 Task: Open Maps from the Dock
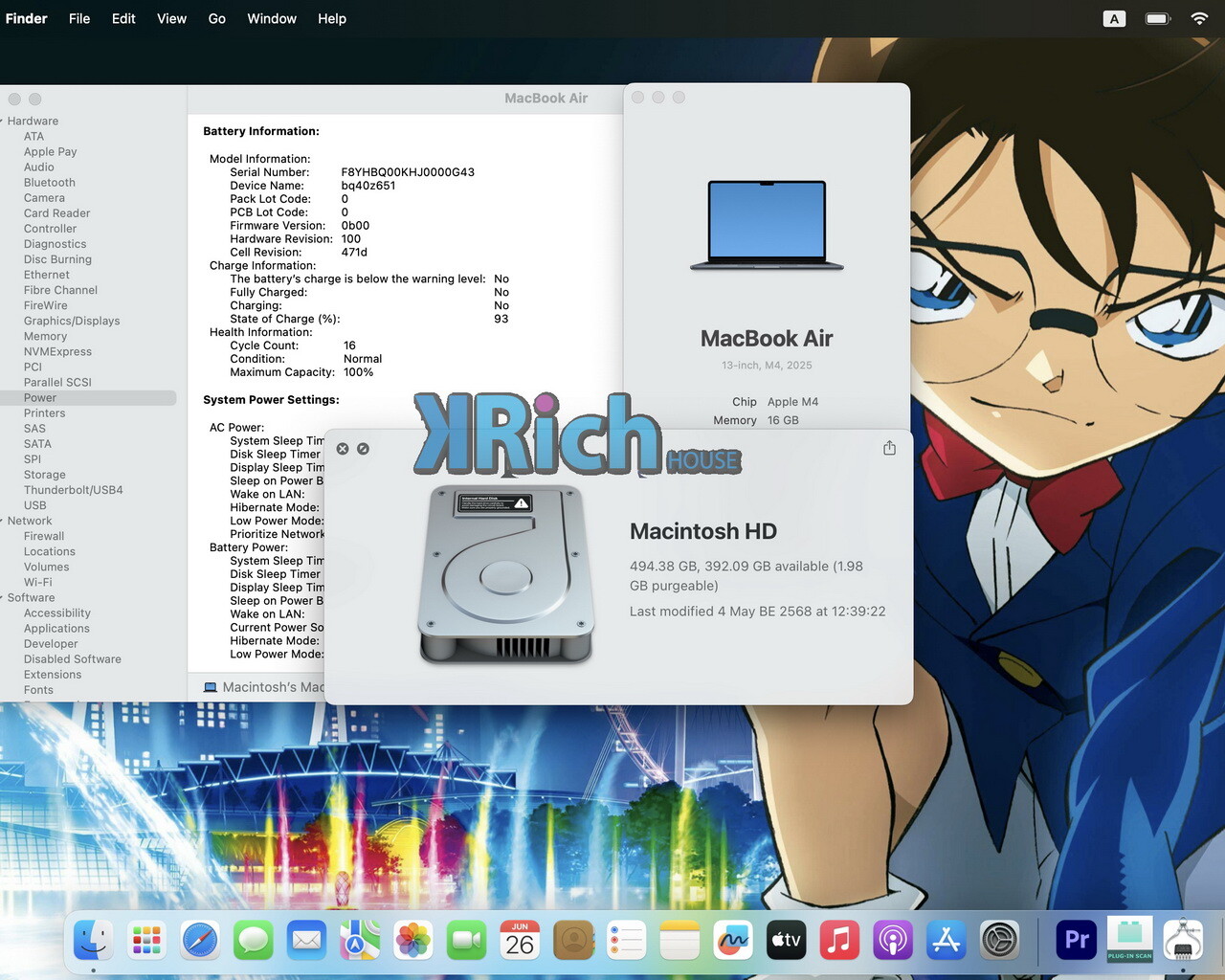[x=360, y=941]
